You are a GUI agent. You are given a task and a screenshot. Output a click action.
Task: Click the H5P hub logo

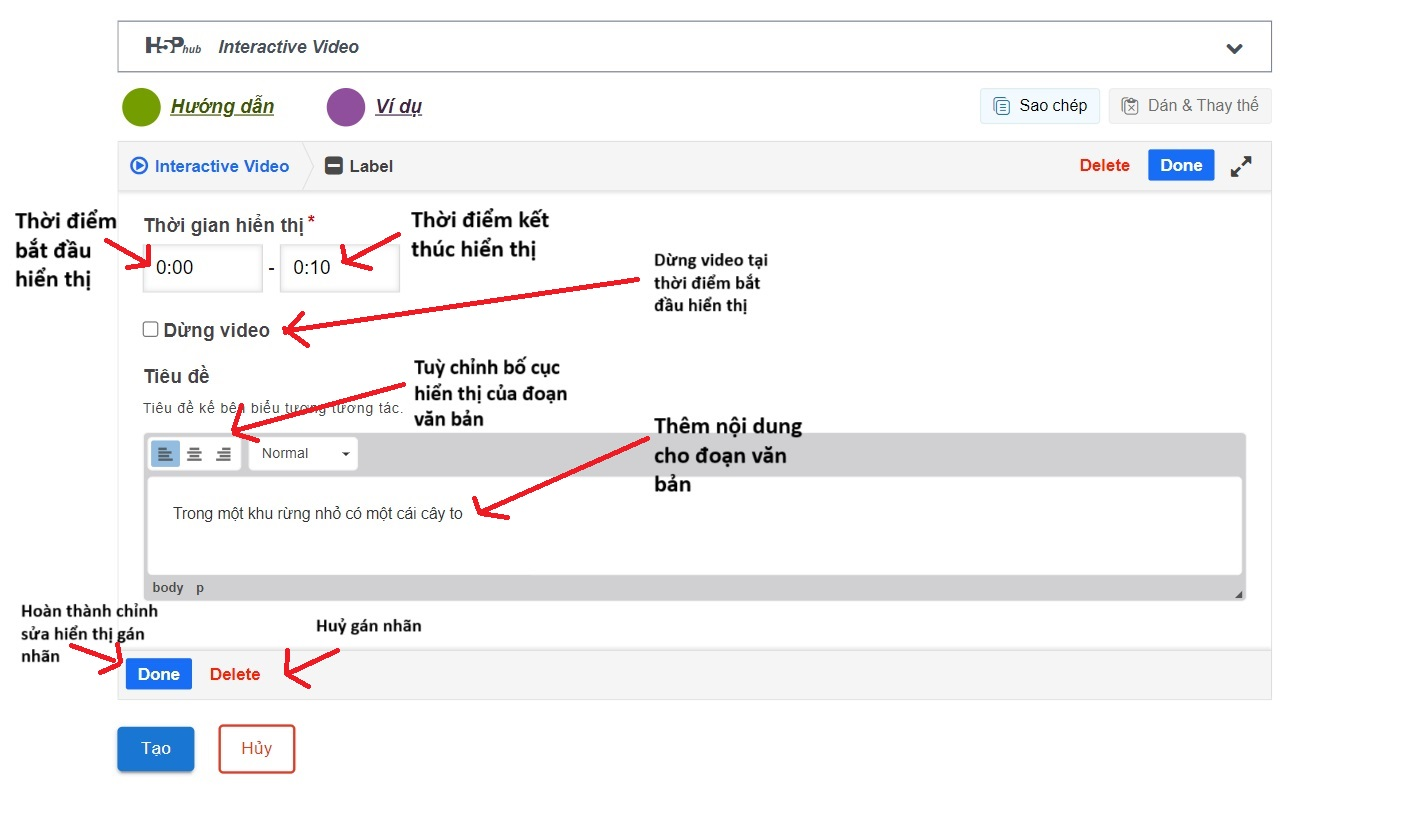coord(173,46)
